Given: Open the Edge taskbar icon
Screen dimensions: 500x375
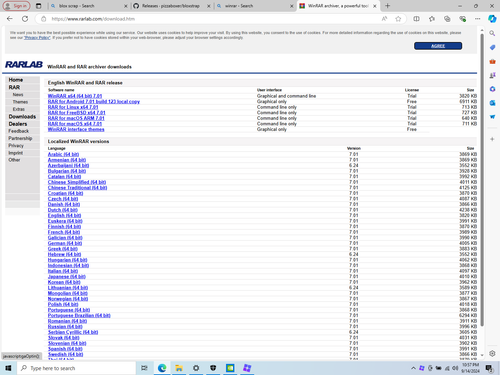Looking at the screenshot, I should [162, 368].
